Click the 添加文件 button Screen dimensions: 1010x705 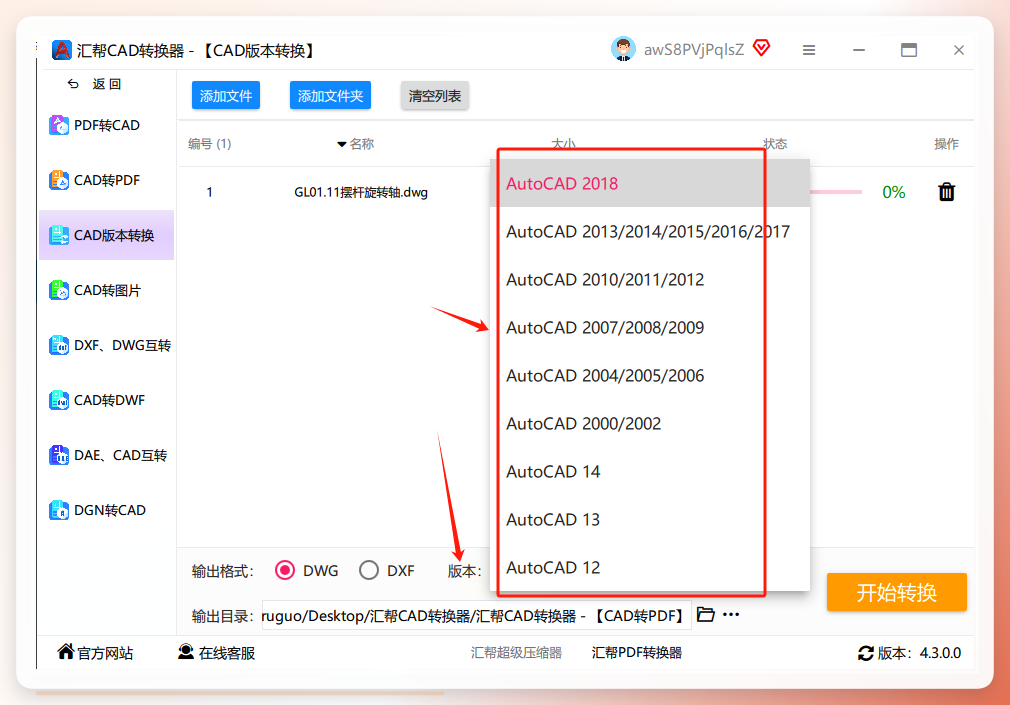pos(225,95)
